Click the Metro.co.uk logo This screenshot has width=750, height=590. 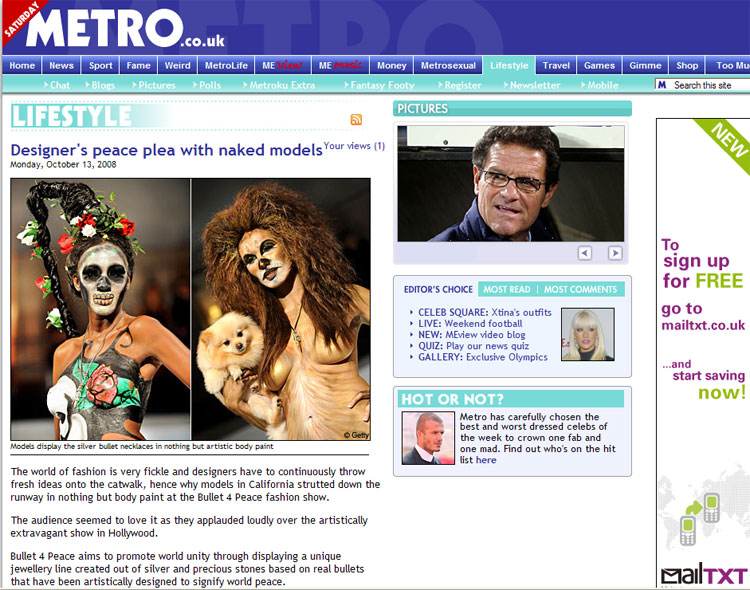click(x=118, y=30)
